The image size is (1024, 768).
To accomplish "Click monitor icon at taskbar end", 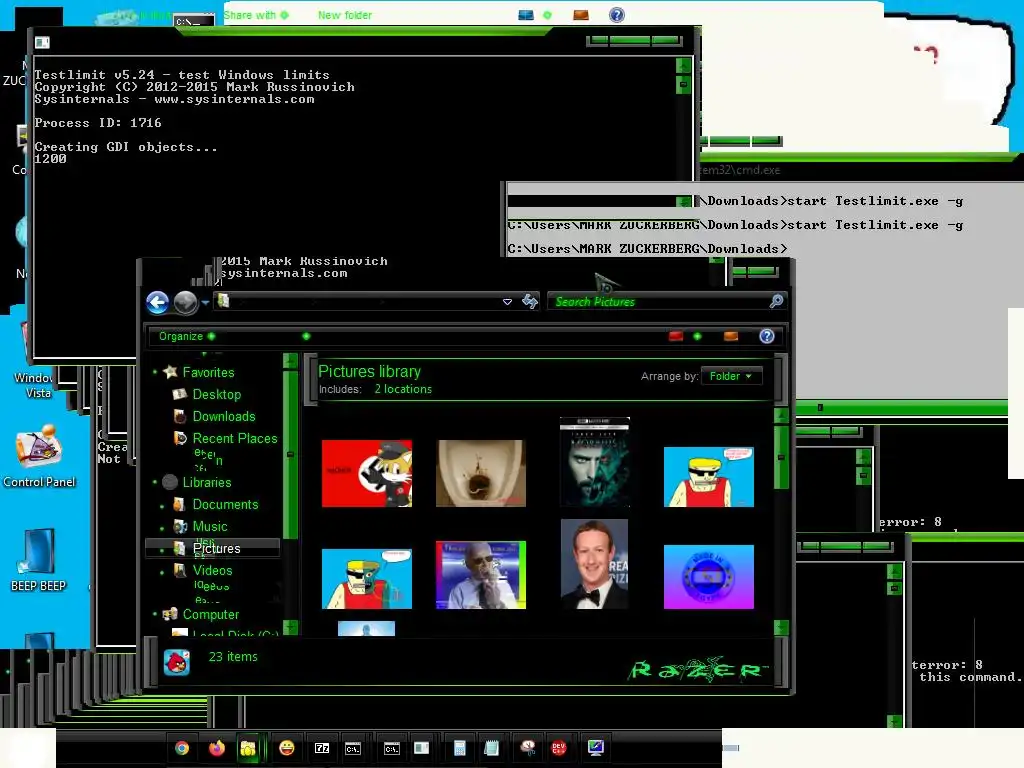I will coord(596,748).
